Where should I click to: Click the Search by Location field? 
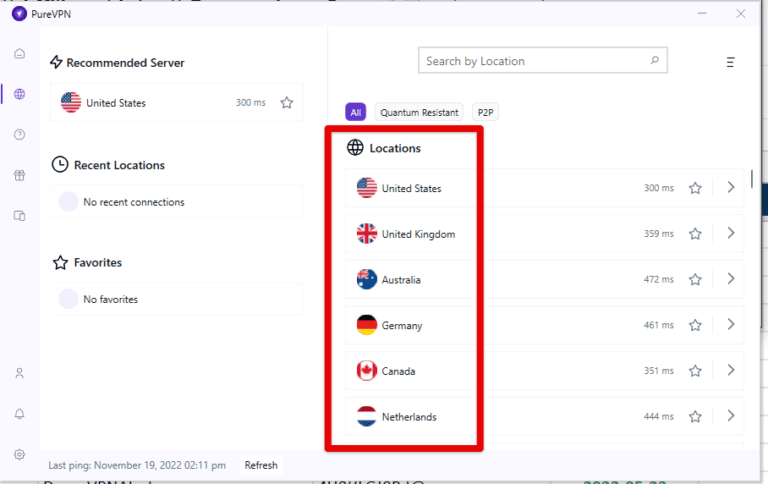[x=543, y=60]
